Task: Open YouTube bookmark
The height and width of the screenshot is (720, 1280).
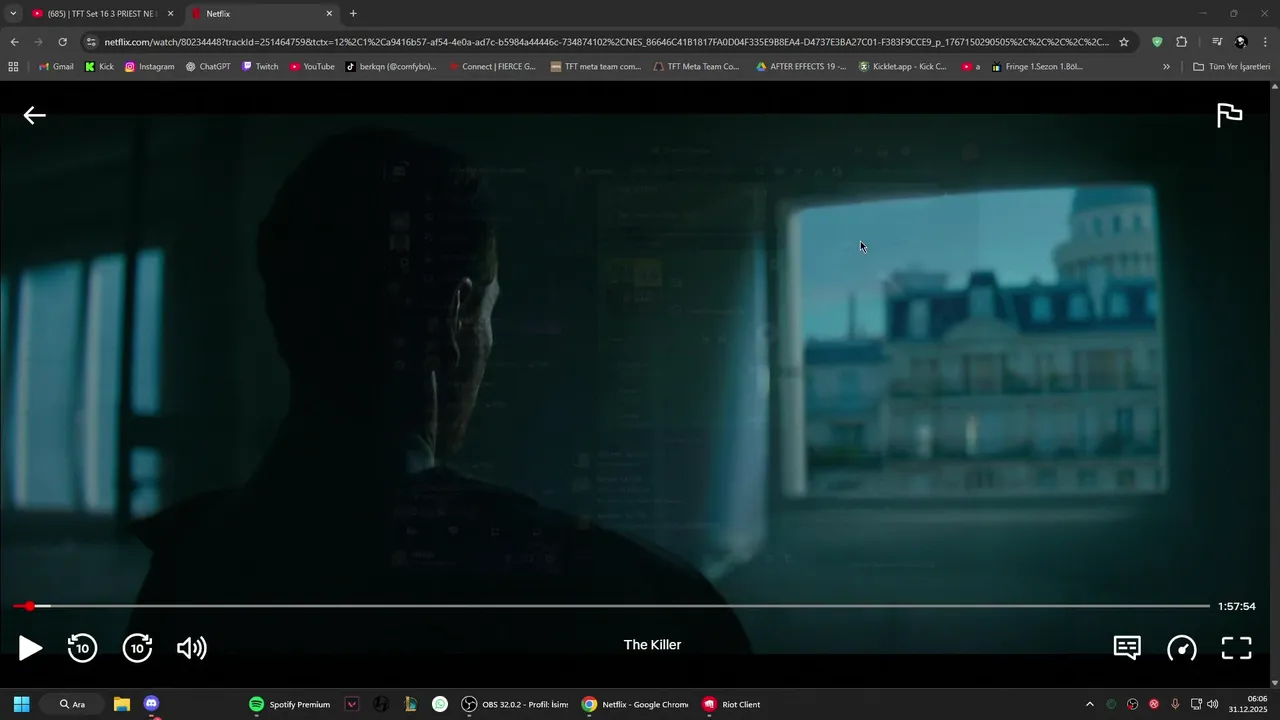Action: 312,67
